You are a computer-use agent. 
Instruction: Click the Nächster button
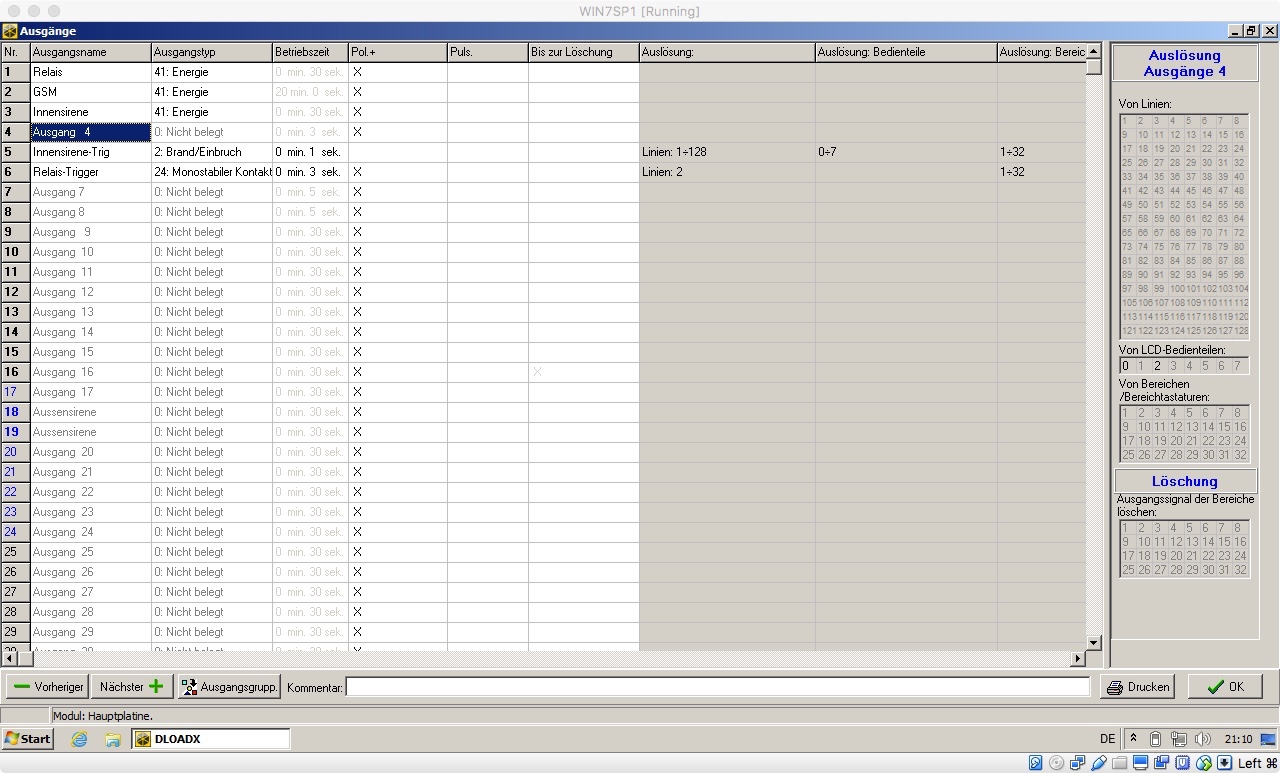[131, 687]
